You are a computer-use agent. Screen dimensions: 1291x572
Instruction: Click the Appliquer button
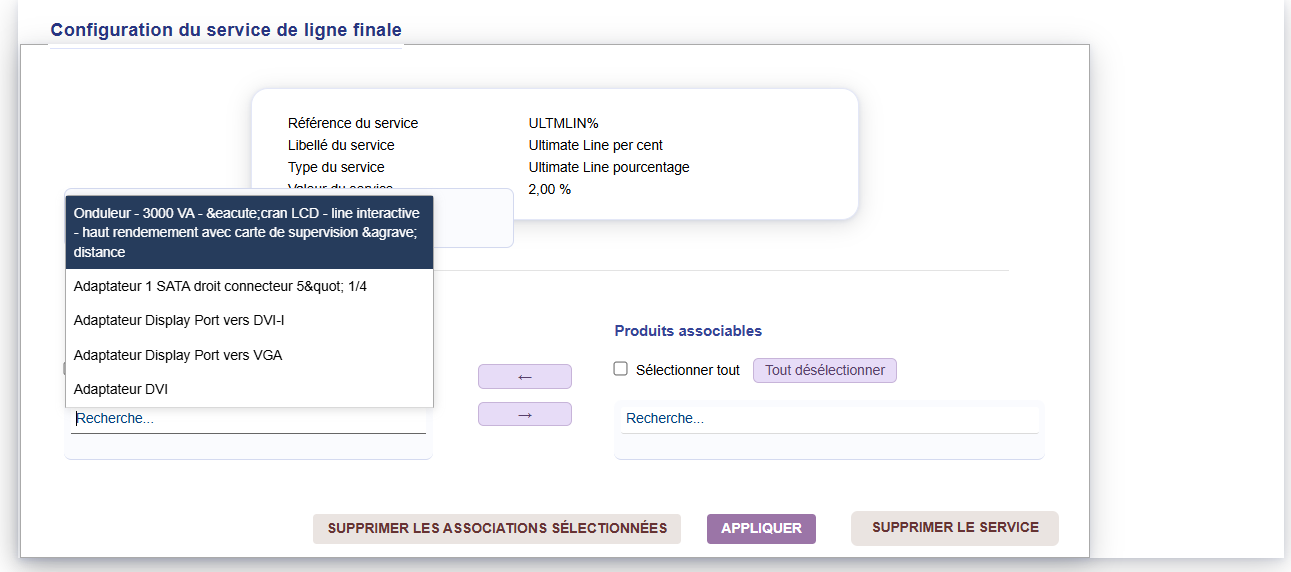[x=761, y=529]
